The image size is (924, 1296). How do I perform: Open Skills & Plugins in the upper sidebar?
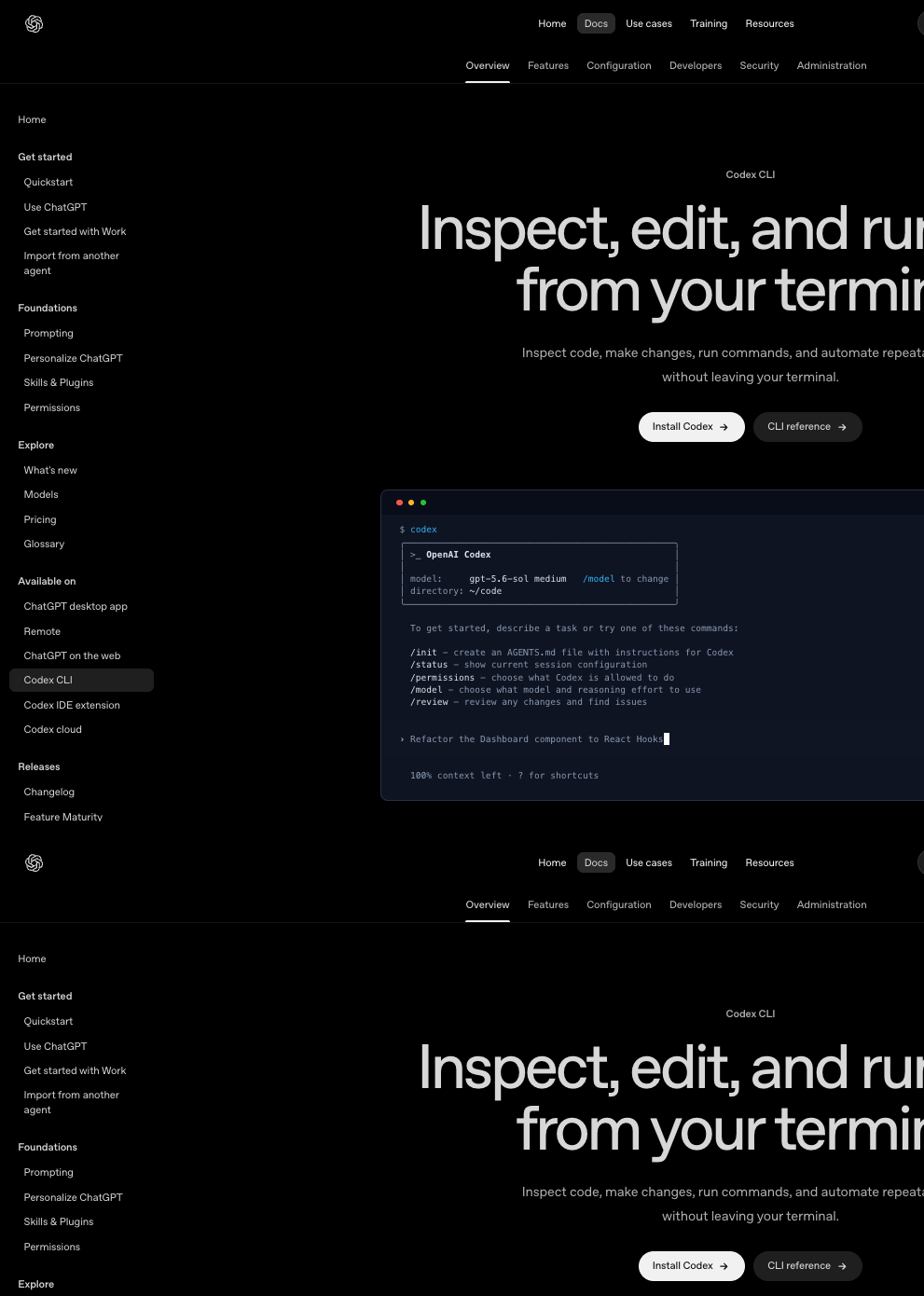58,382
